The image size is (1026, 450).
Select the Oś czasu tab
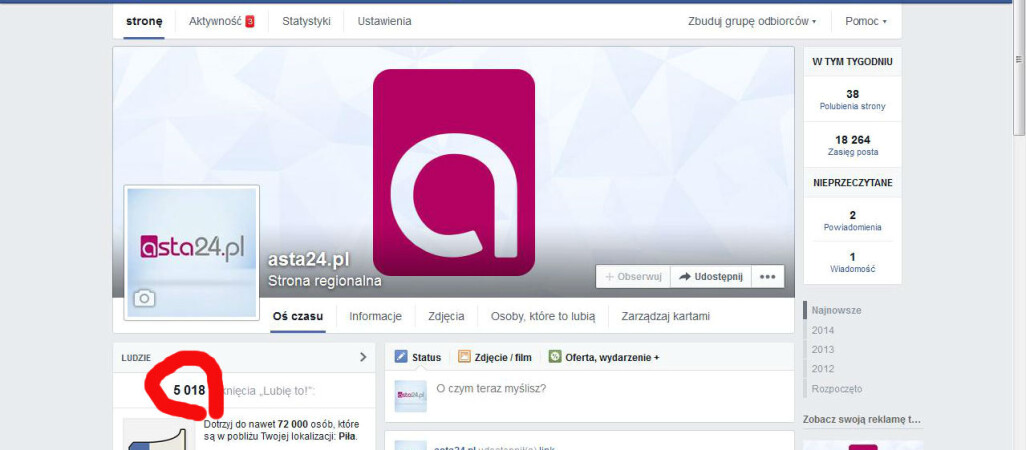click(x=298, y=317)
